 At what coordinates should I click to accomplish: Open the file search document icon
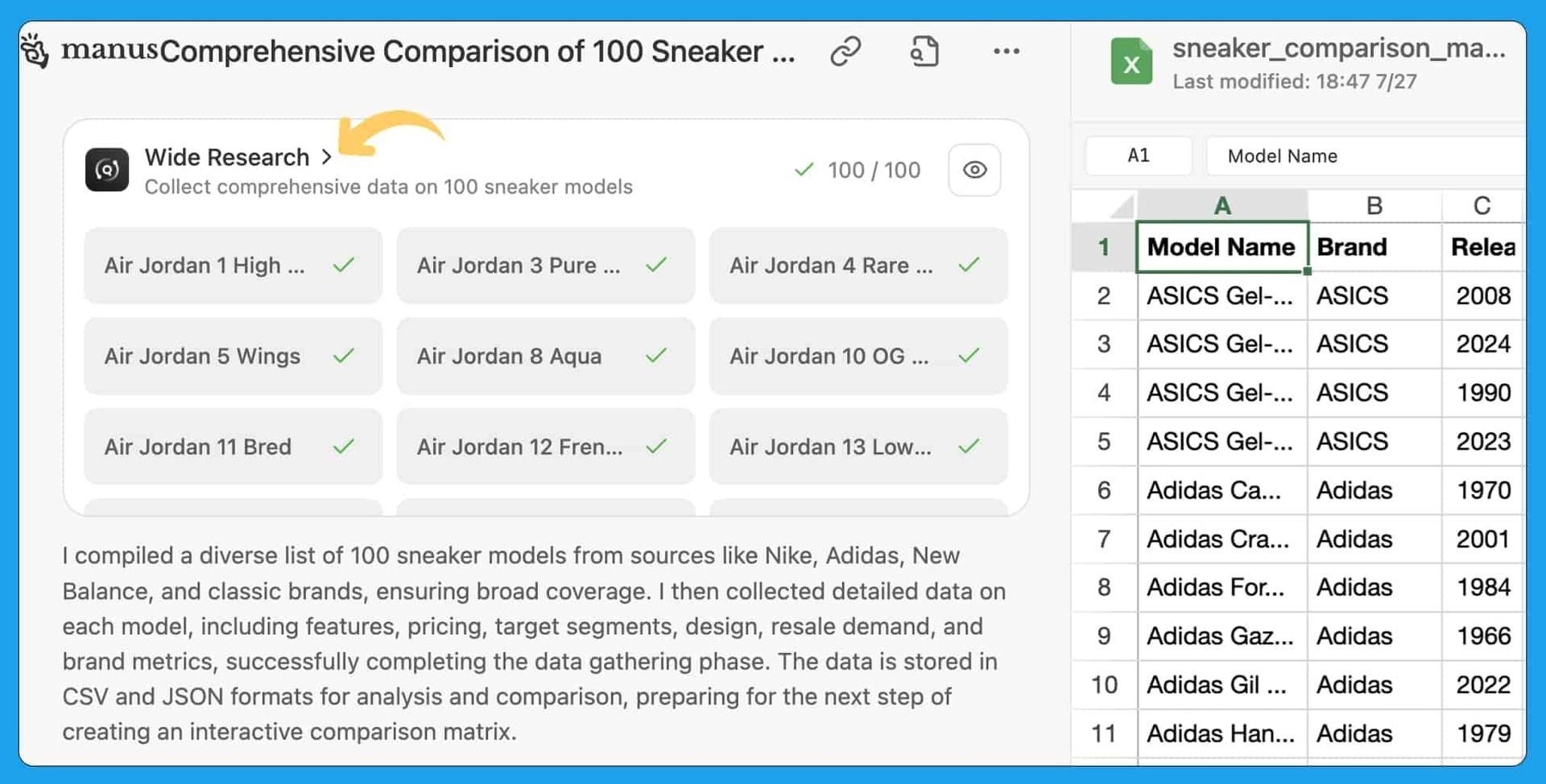coord(924,51)
